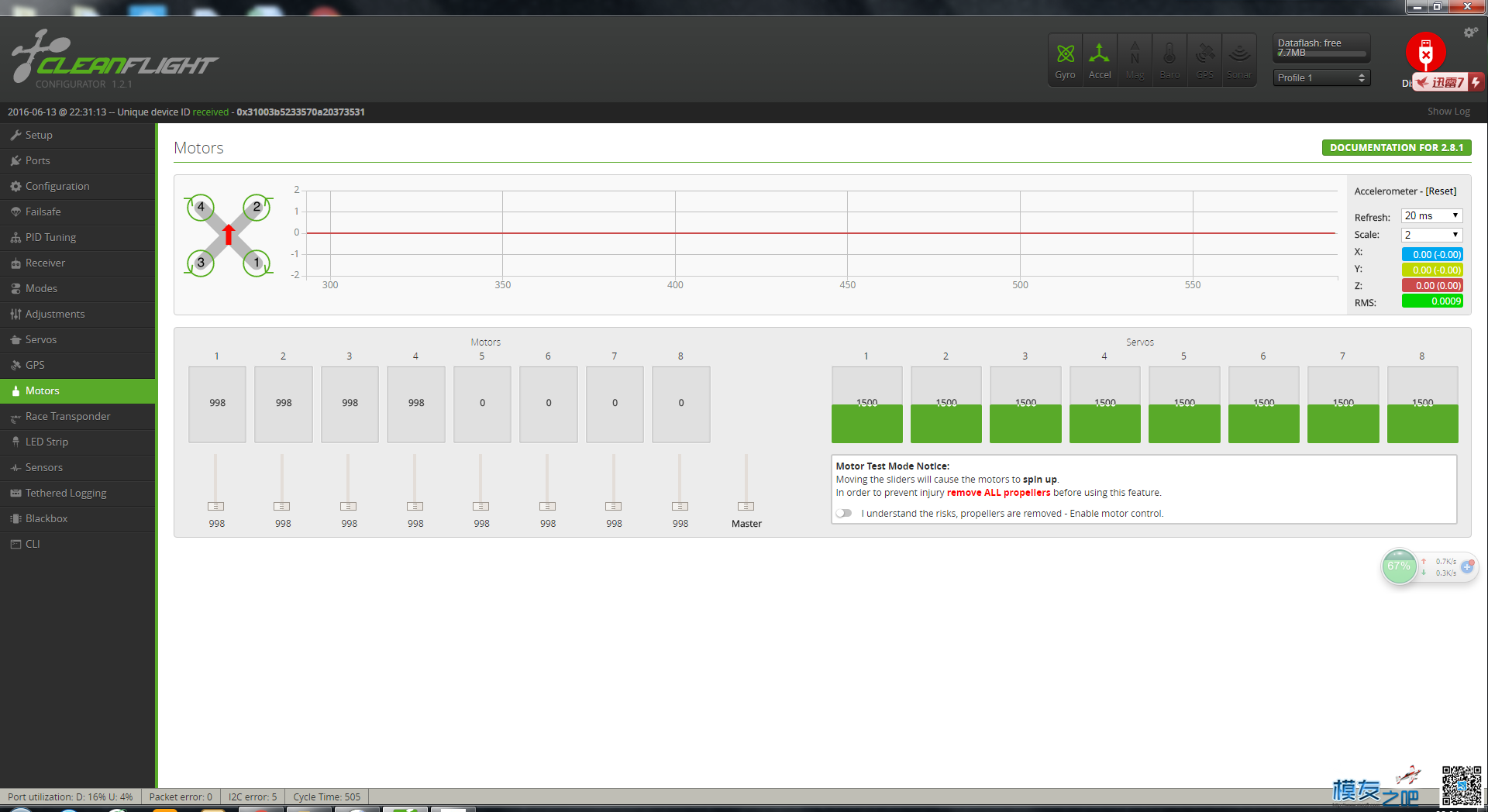Click the Modes icon in sidebar
The height and width of the screenshot is (812, 1488).
[x=15, y=288]
